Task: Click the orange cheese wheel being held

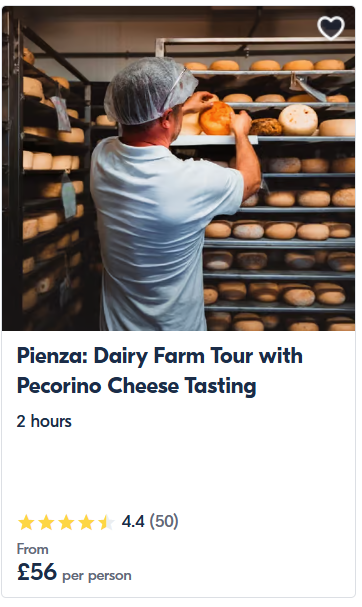Action: [216, 118]
